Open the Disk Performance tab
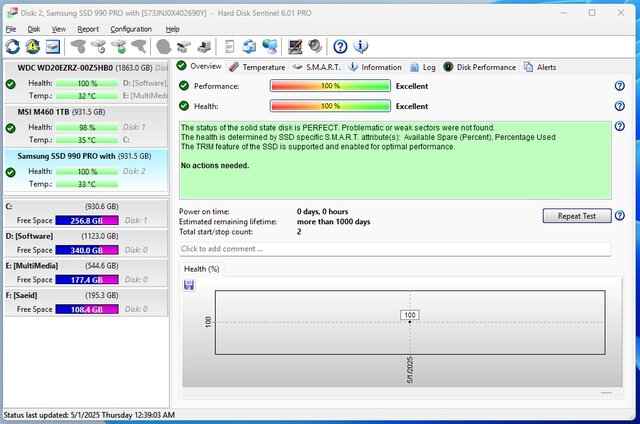The image size is (640, 424). tap(487, 67)
